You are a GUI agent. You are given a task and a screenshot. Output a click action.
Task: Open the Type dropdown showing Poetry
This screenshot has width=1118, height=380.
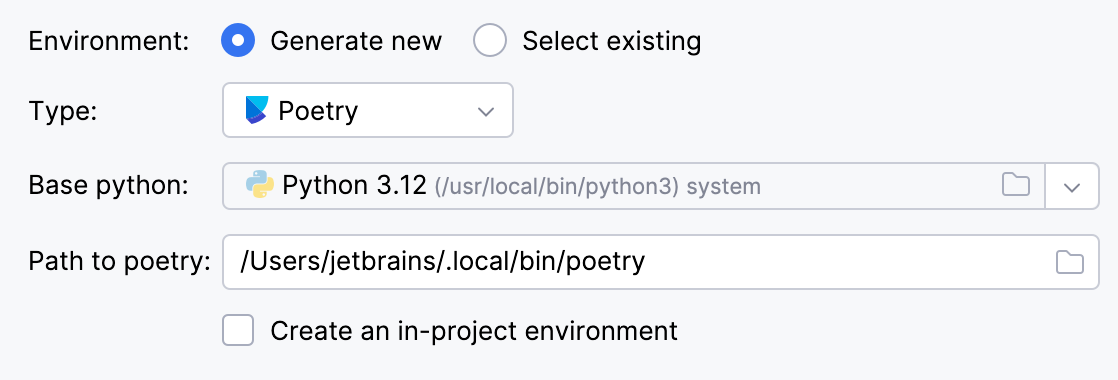[x=368, y=110]
